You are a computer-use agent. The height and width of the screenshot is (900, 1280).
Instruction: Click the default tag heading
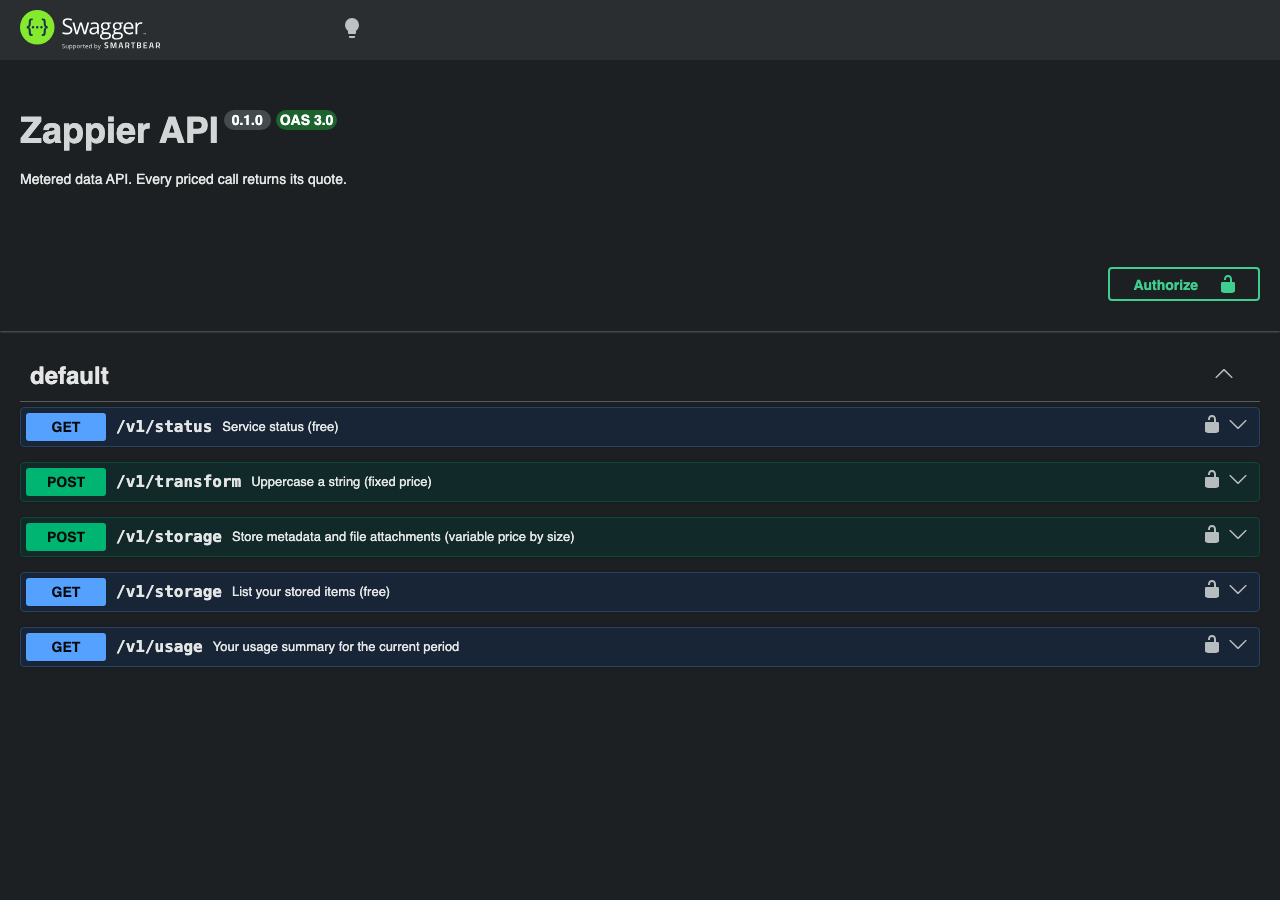tap(69, 375)
